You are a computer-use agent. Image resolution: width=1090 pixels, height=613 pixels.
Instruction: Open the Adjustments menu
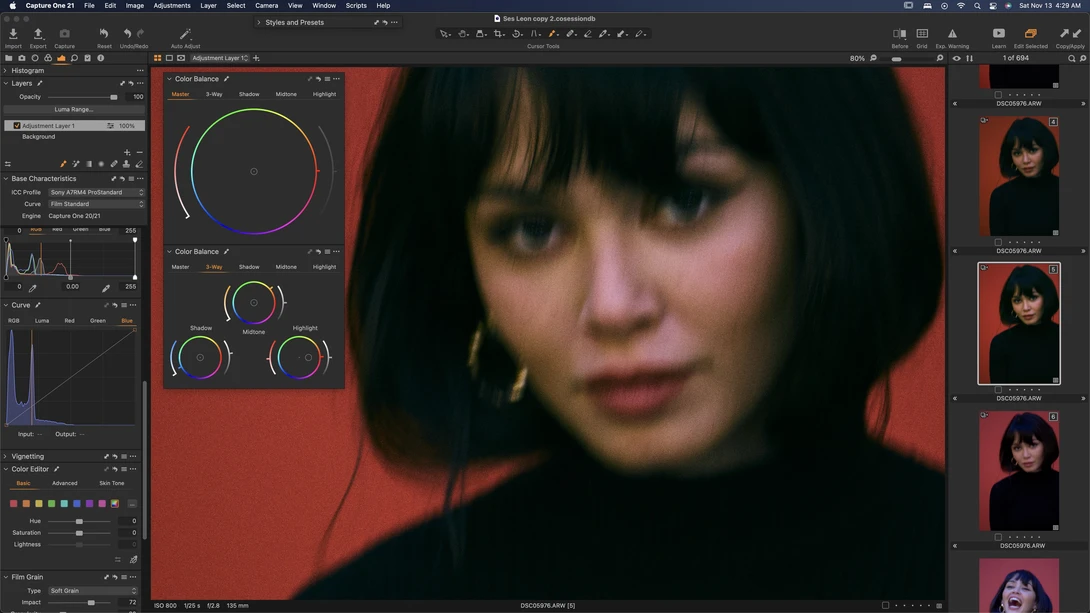click(172, 6)
